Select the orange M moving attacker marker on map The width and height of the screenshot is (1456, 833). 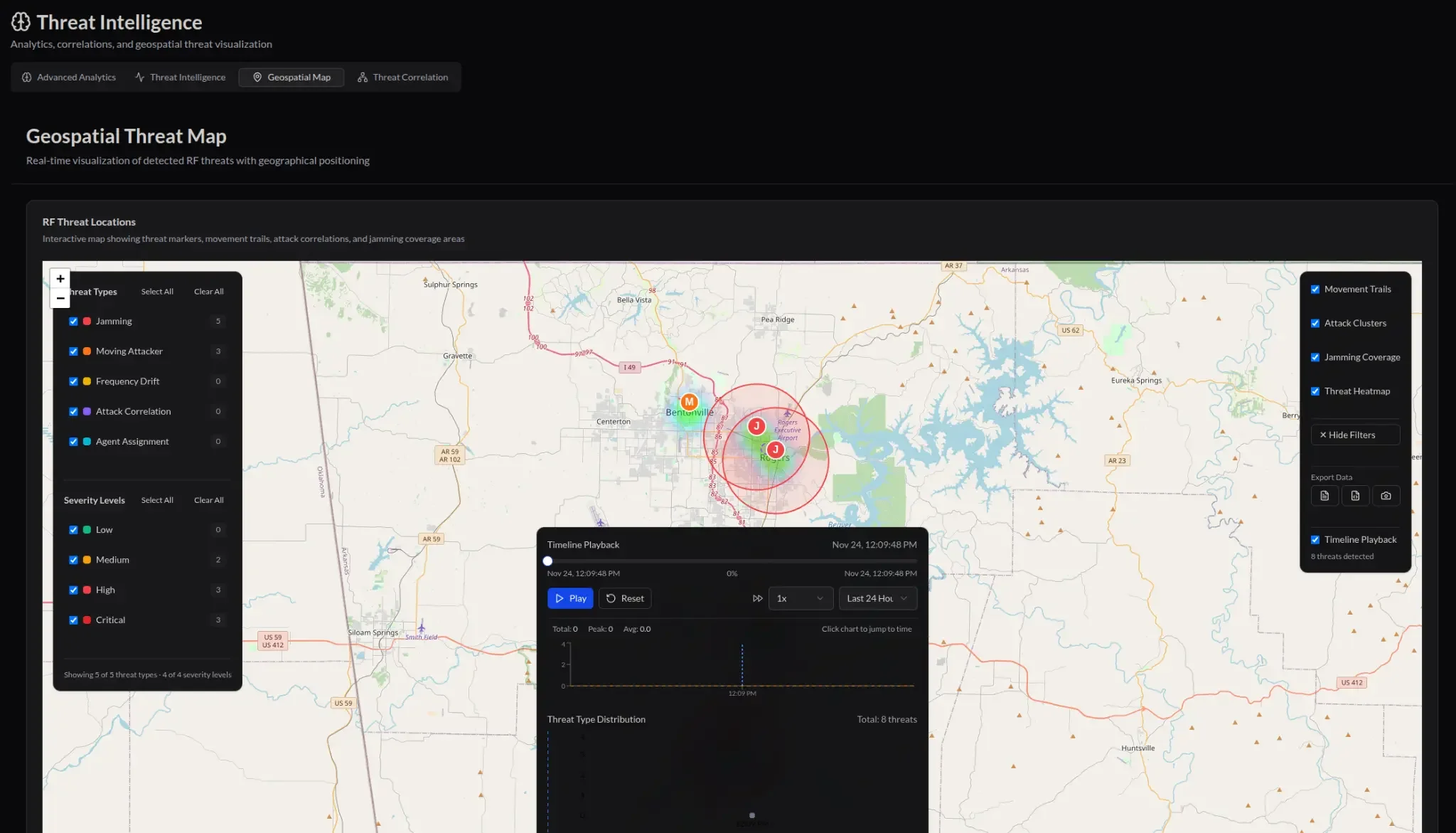pyautogui.click(x=688, y=402)
